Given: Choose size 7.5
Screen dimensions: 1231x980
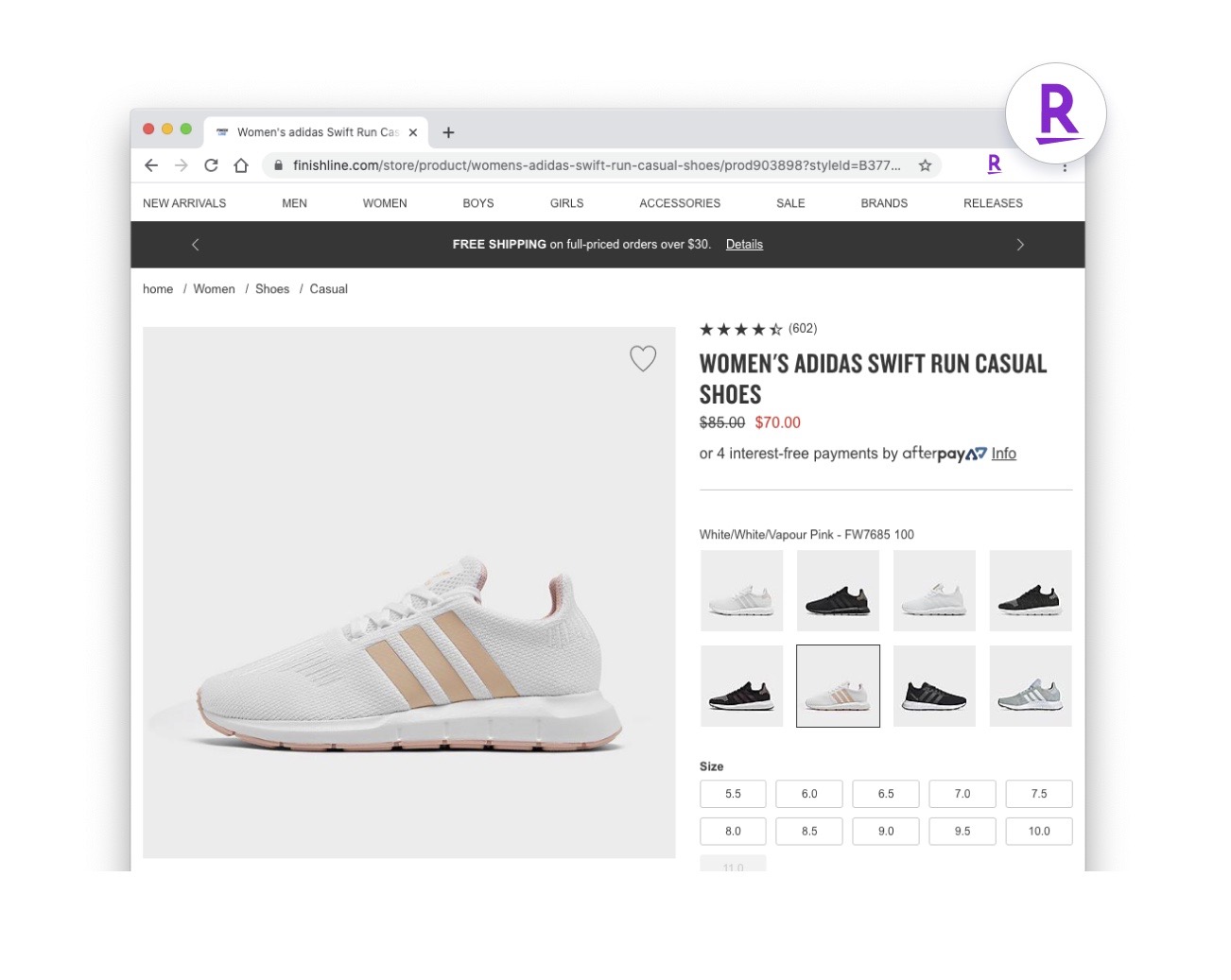Looking at the screenshot, I should tap(1039, 794).
